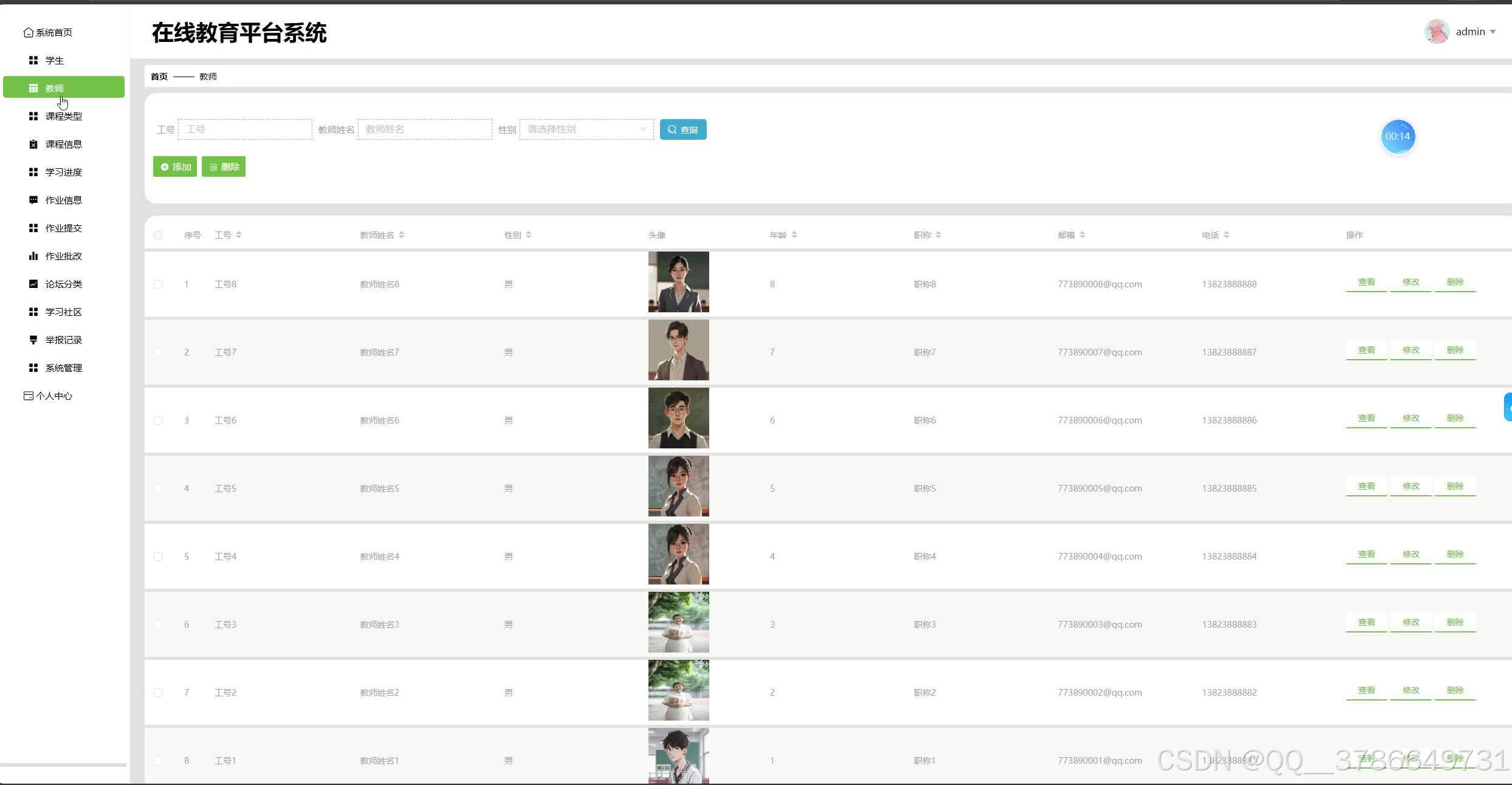
Task: Click the line chart icon beside 论坛分类
Action: [x=33, y=284]
